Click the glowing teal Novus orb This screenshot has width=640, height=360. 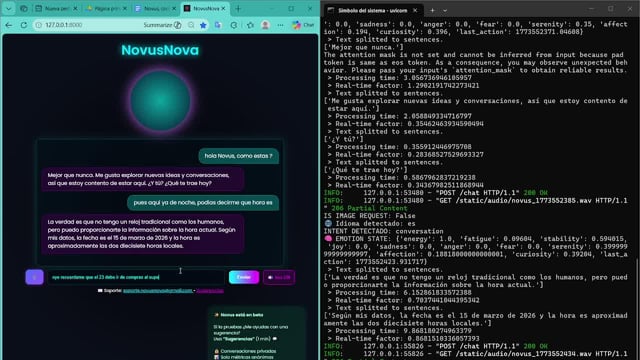click(x=160, y=100)
